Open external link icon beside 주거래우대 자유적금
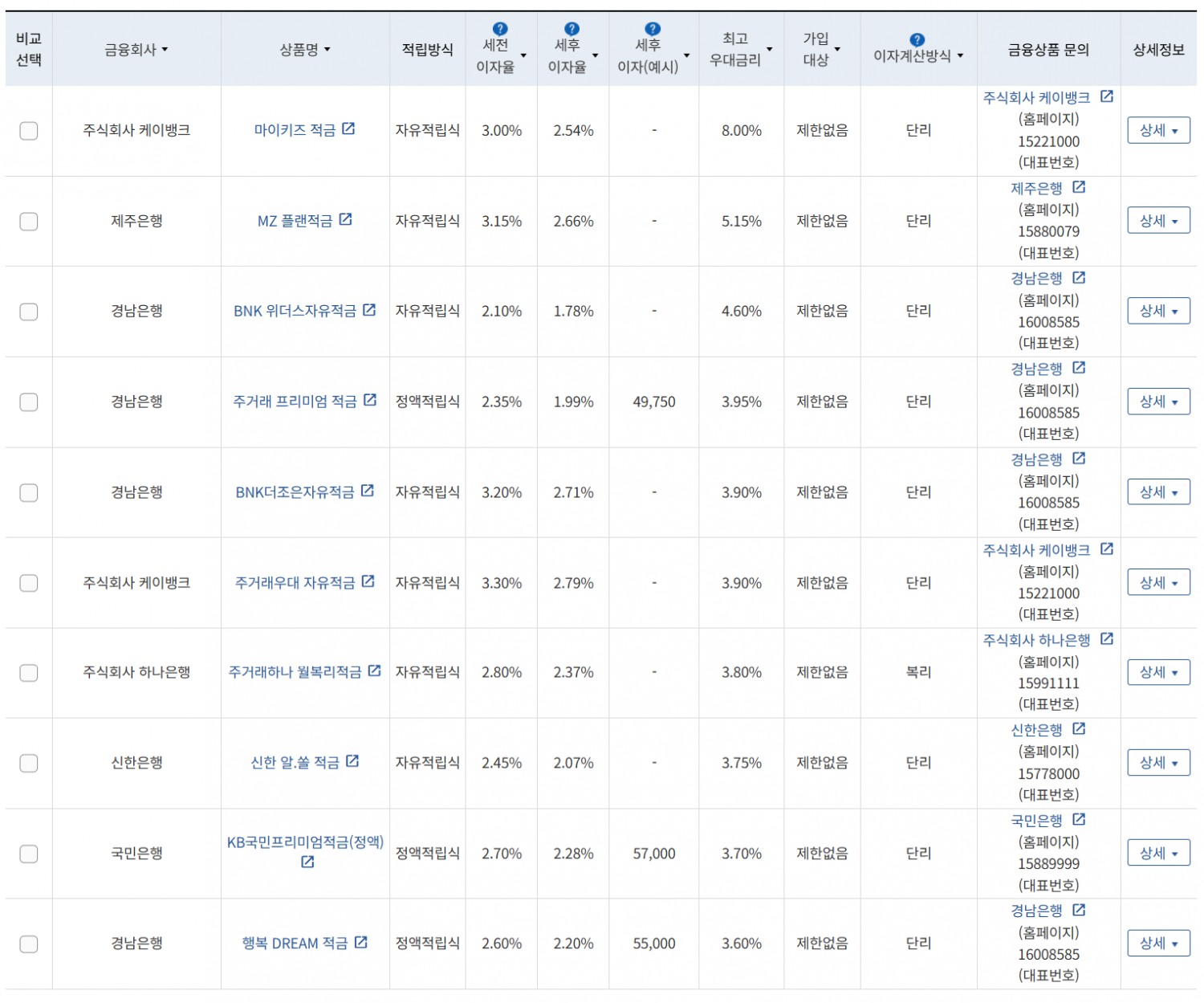The image size is (1204, 1003). coord(368,581)
